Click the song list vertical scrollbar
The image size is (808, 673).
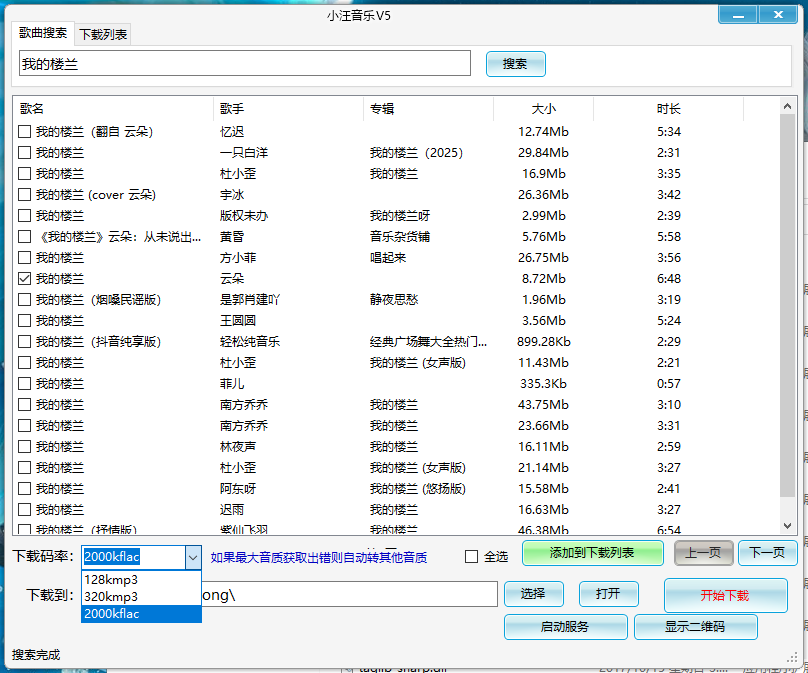(788, 320)
